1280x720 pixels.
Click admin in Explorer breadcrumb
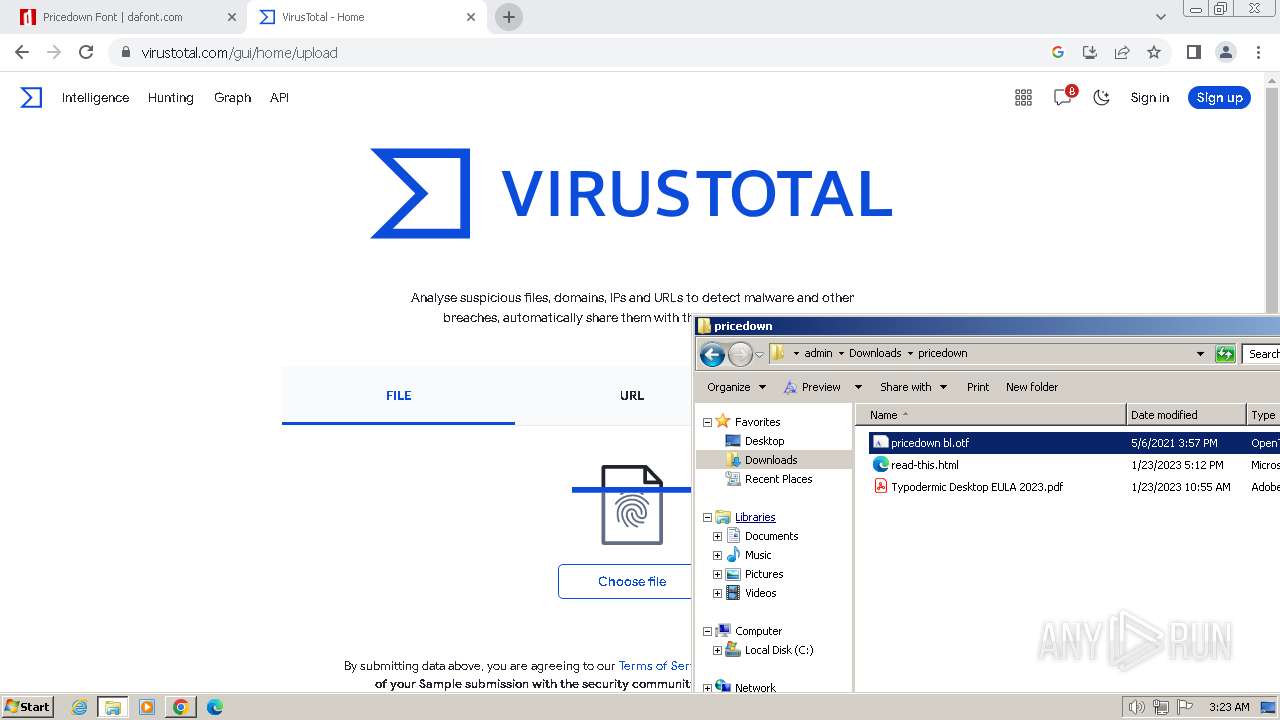point(818,353)
